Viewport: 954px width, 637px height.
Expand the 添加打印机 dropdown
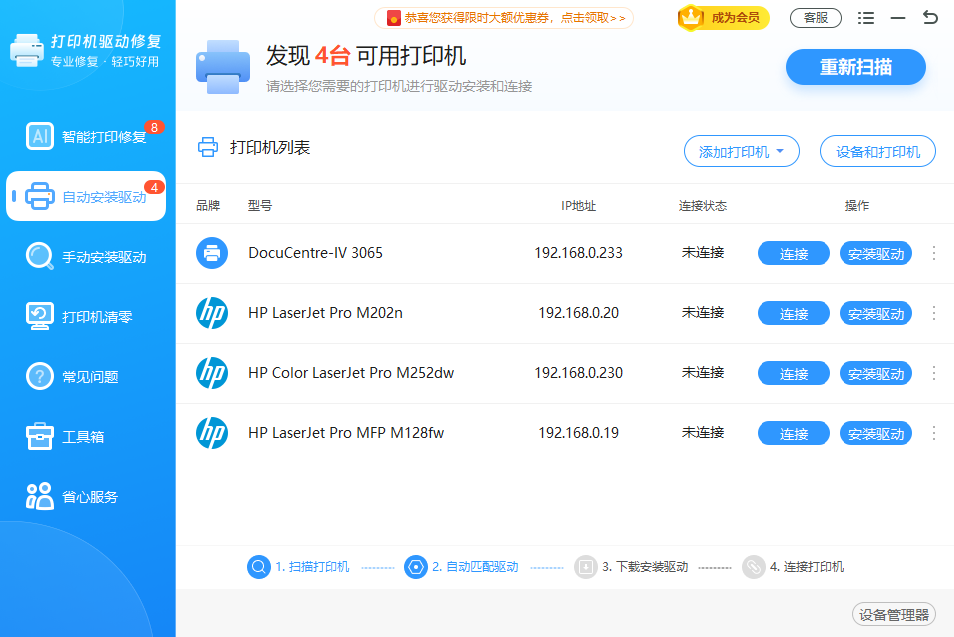tap(741, 152)
